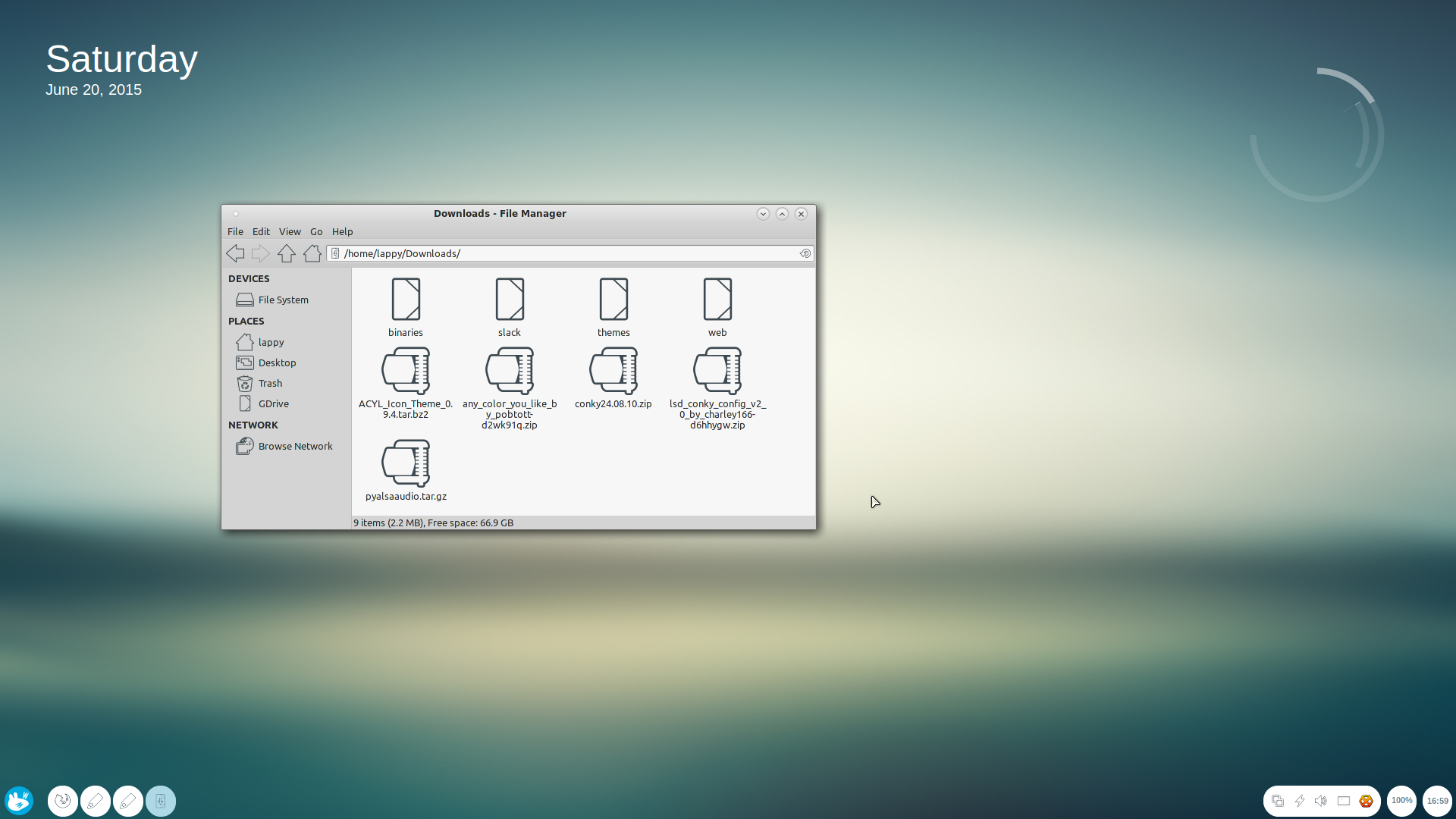
Task: Click the workspace windows tray icon
Action: [1278, 801]
